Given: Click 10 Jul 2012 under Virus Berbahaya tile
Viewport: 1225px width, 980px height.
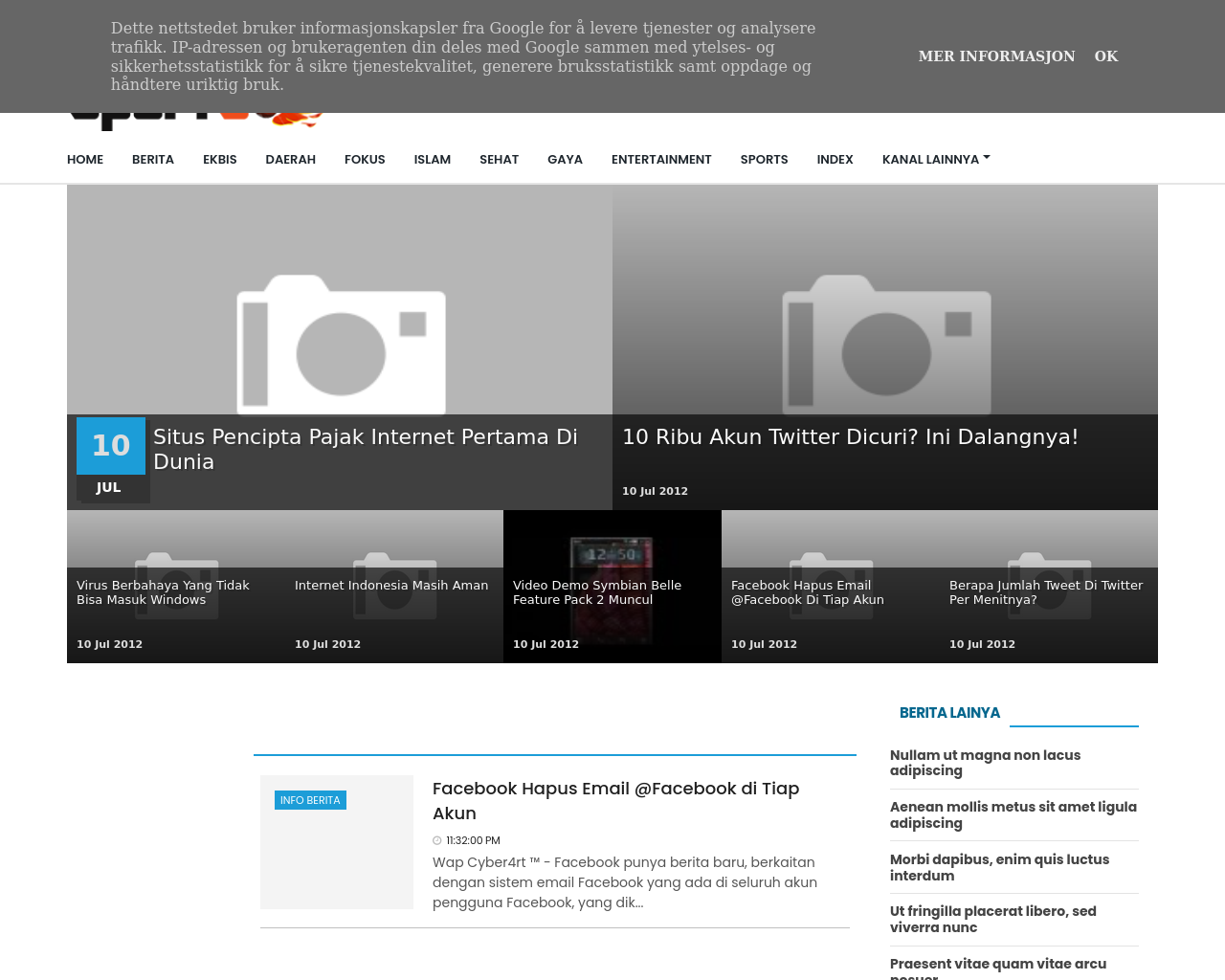Looking at the screenshot, I should (x=109, y=644).
